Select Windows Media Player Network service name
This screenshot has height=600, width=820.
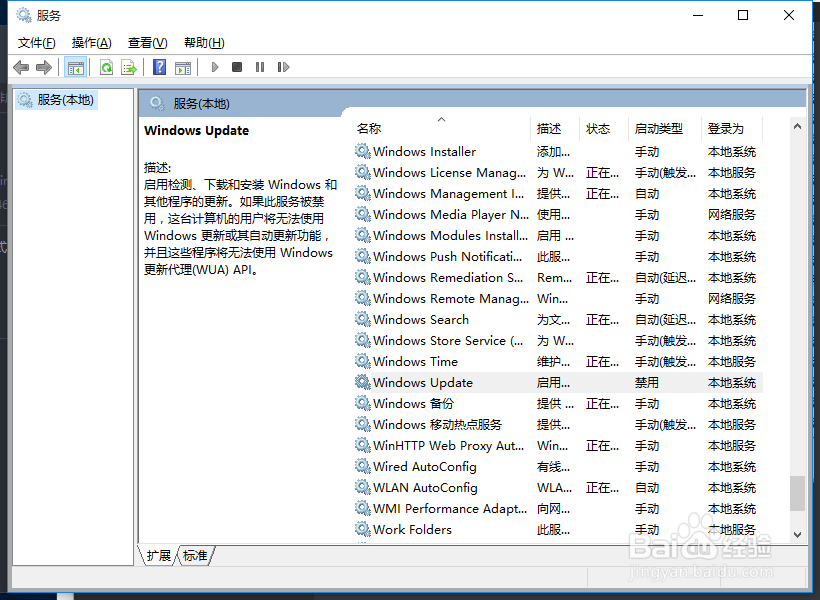[451, 214]
